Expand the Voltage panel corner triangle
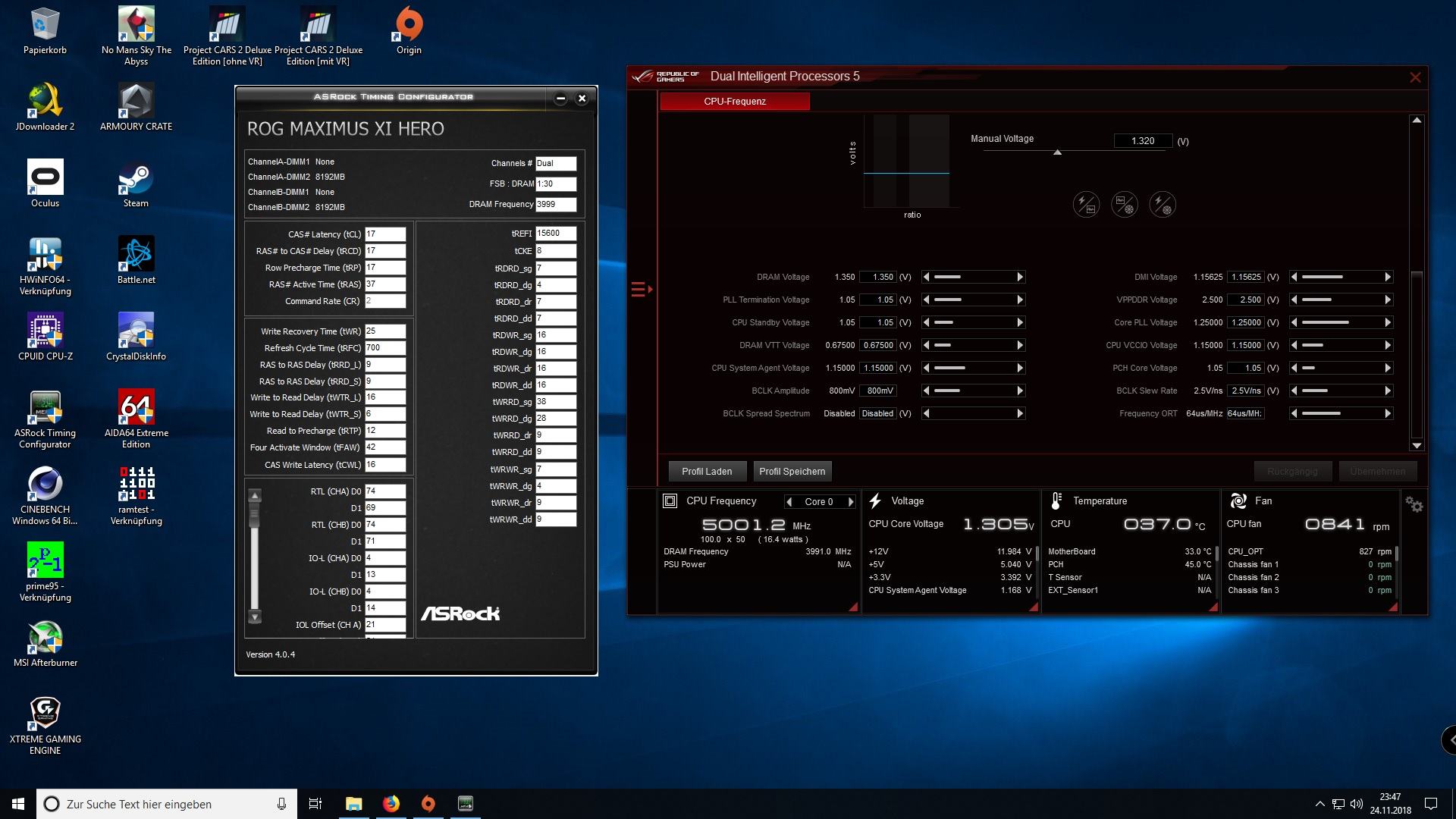This screenshot has height=819, width=1456. click(1033, 607)
